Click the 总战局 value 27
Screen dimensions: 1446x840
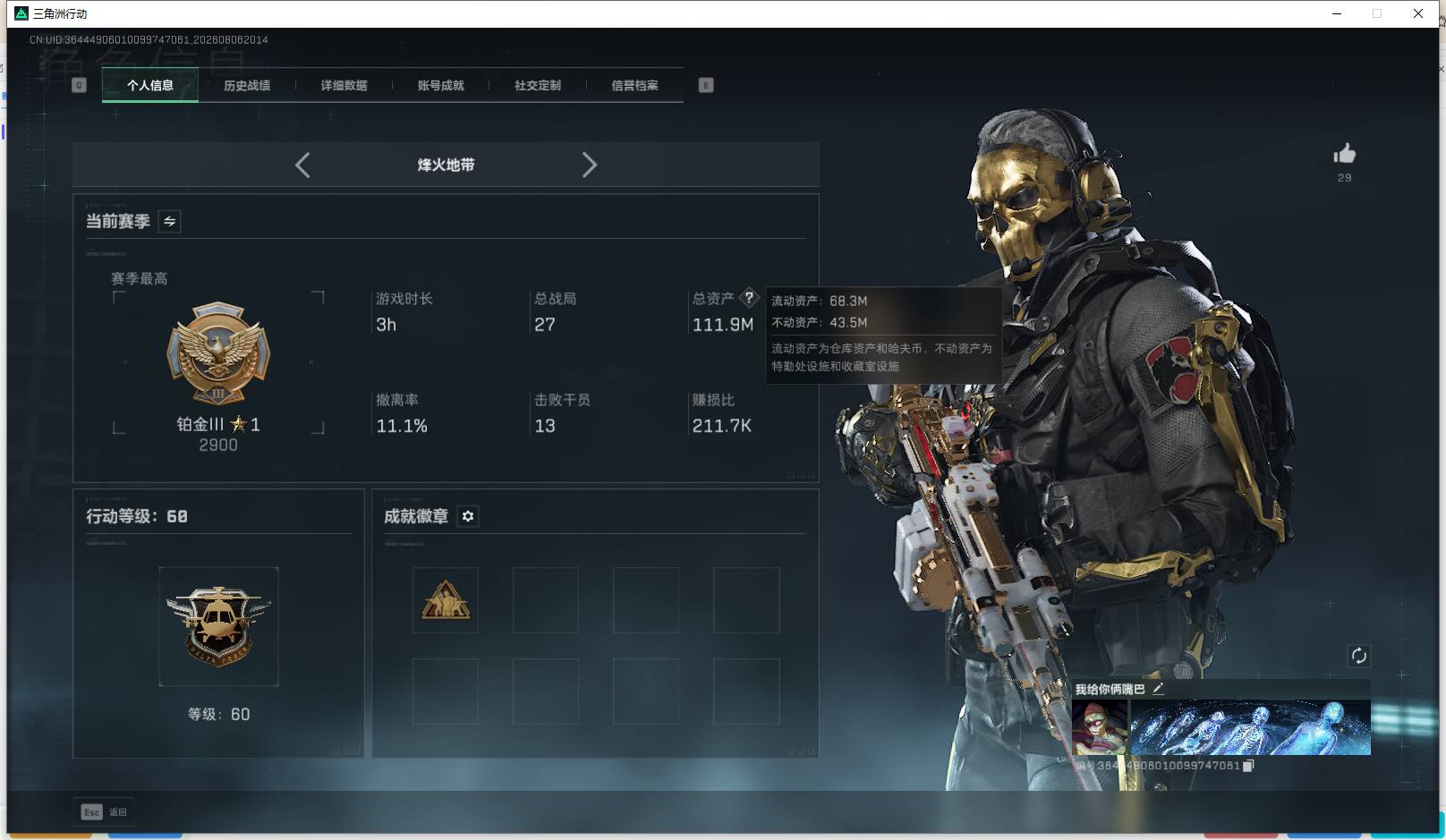544,325
